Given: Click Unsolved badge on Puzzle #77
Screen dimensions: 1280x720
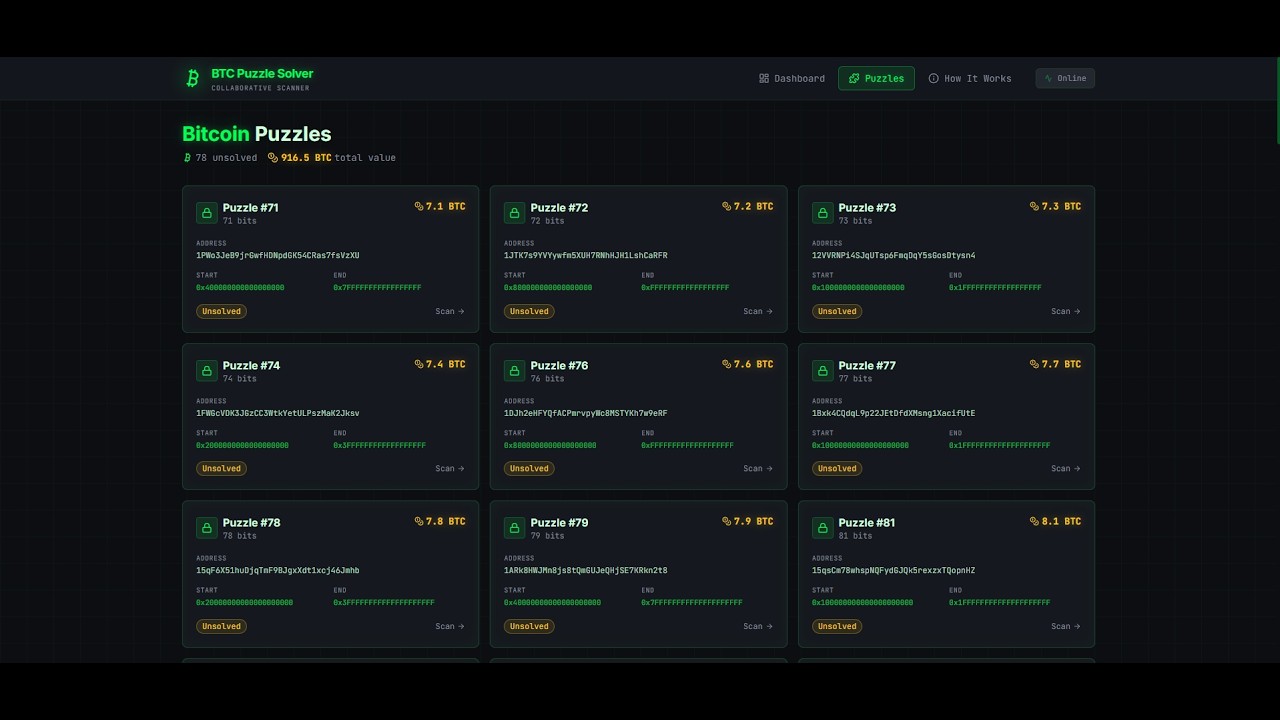Looking at the screenshot, I should pyautogui.click(x=837, y=468).
